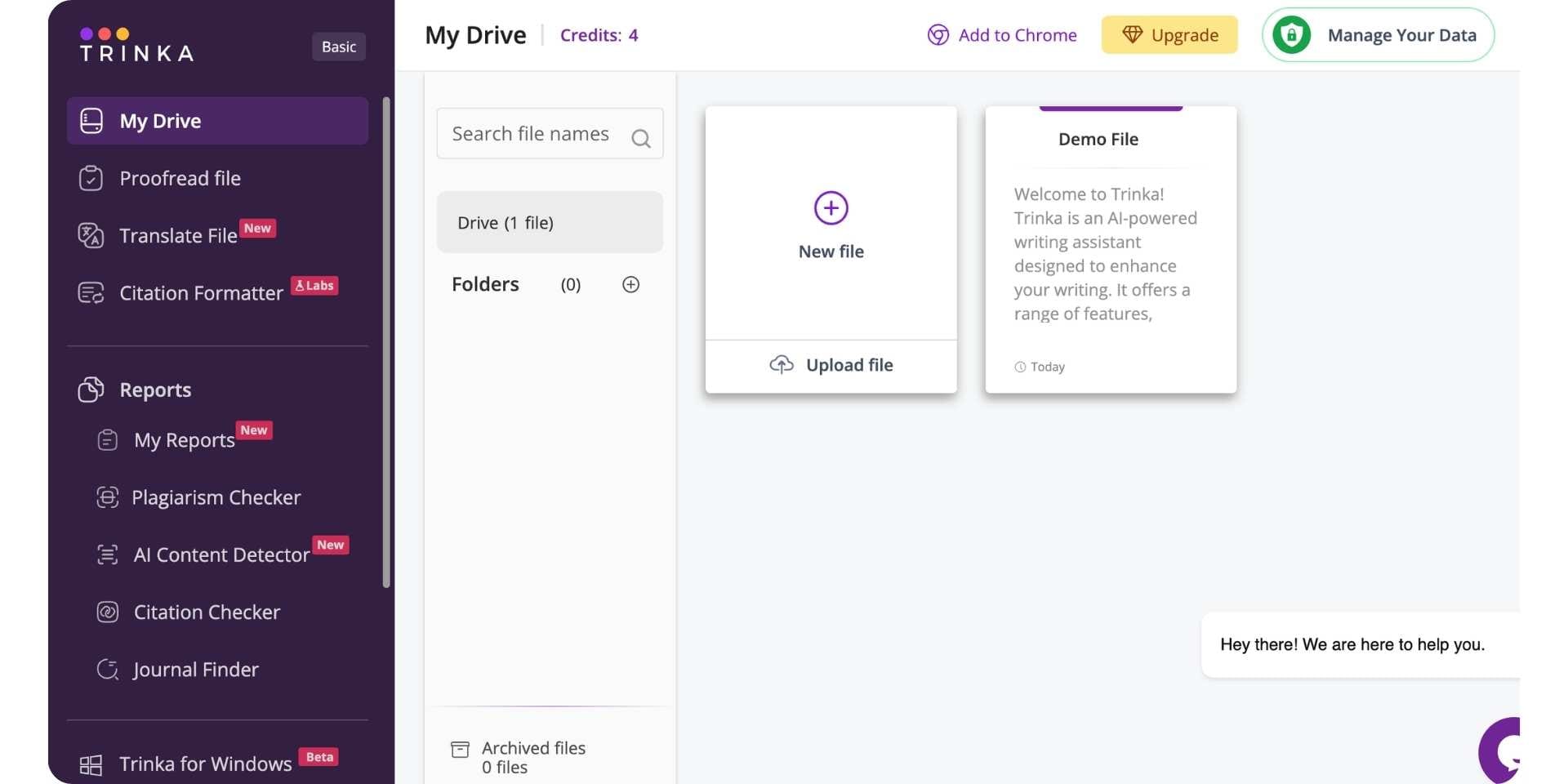Click the sidebar scrollbar

[x=386, y=342]
